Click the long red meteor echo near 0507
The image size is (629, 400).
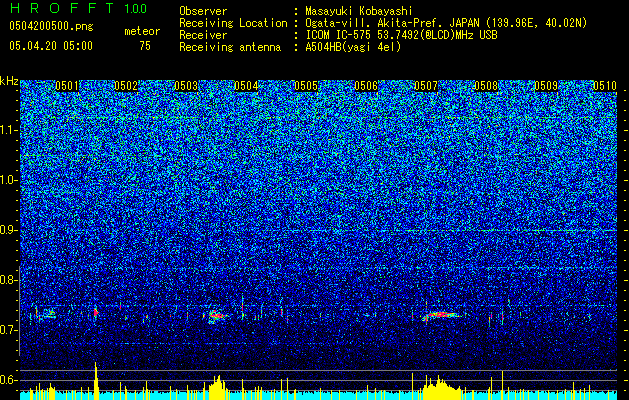pos(440,315)
